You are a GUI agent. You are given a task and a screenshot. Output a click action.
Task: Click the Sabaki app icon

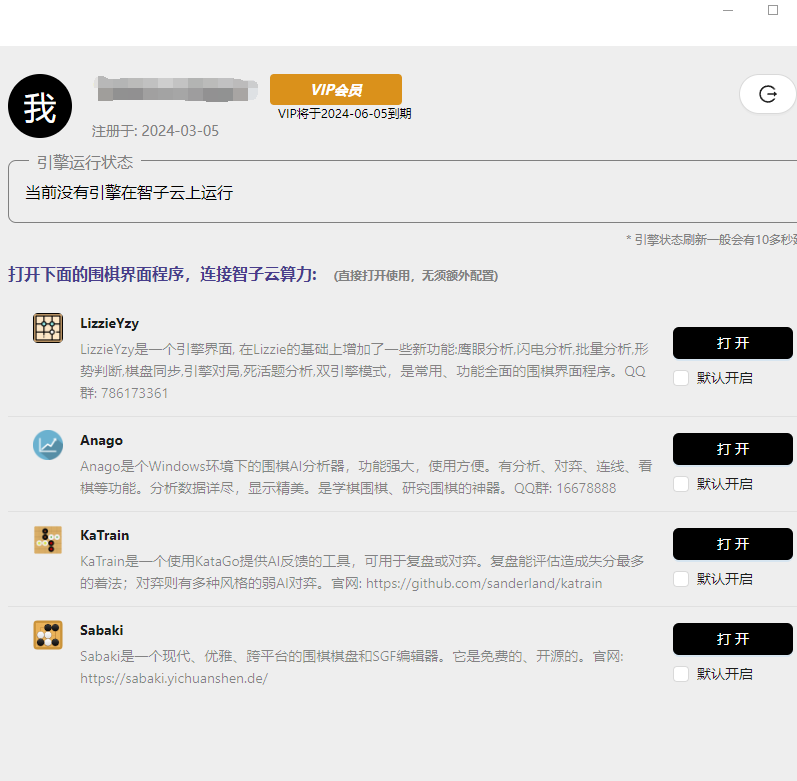48,635
